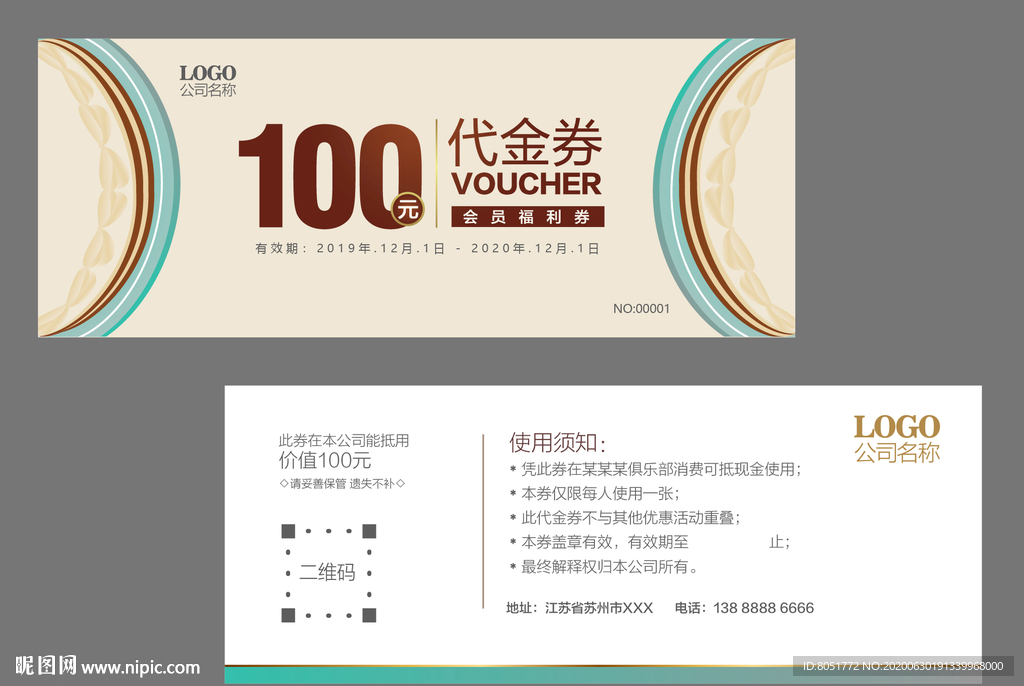Viewport: 1024px width, 686px height.
Task: Toggle the 会员福利券 label banner
Action: (528, 215)
